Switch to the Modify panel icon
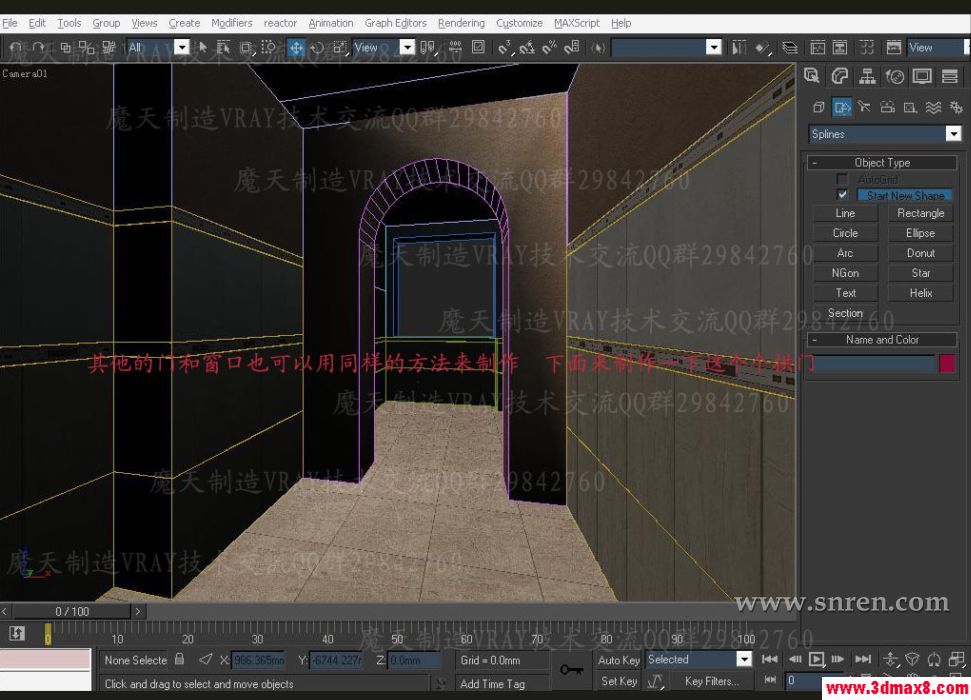Screen dimensions: 971x700 coord(838,77)
